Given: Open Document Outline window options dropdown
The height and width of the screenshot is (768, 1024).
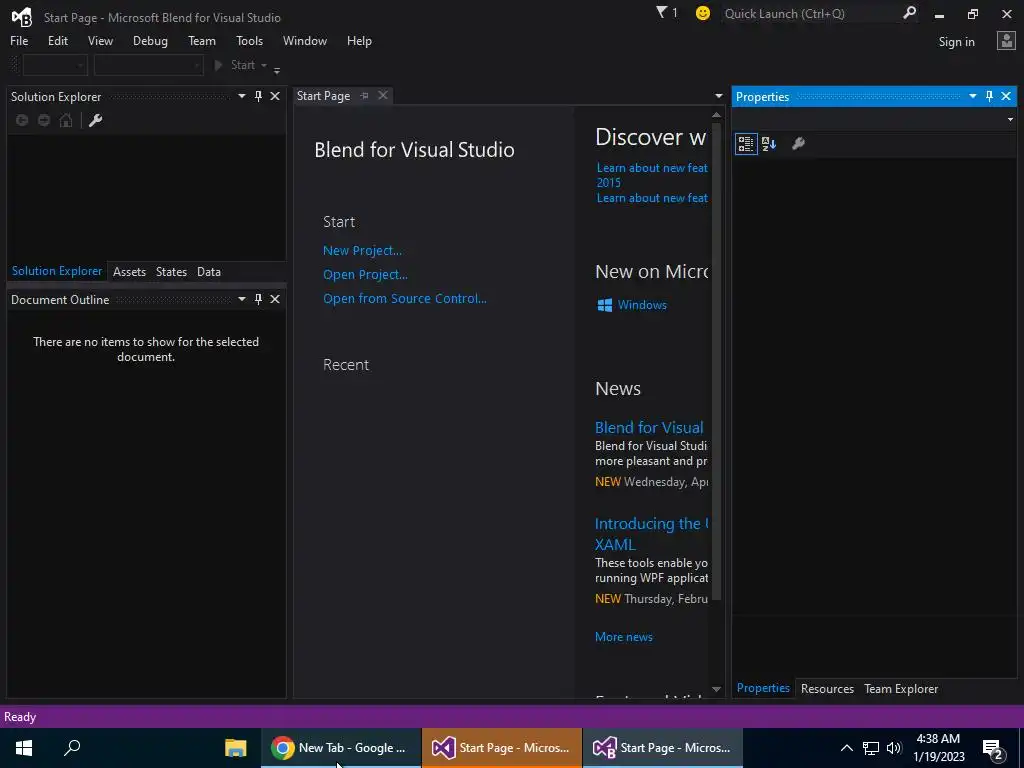Looking at the screenshot, I should (242, 299).
